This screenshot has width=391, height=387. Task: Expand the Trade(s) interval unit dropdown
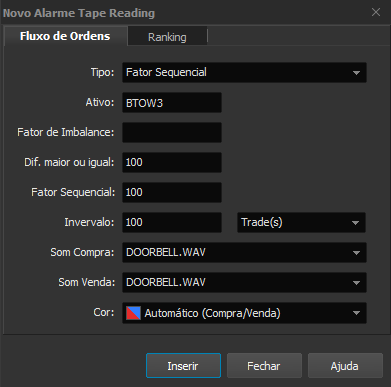(x=301, y=222)
